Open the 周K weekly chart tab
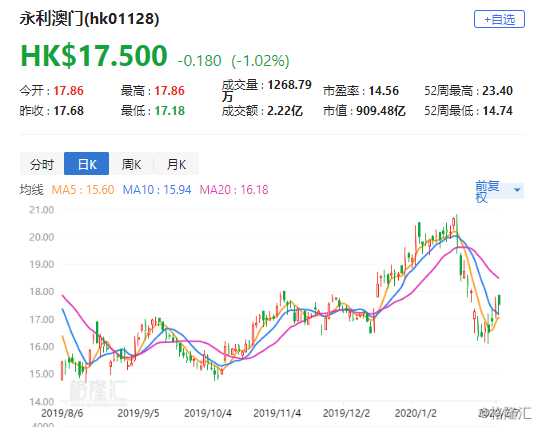This screenshot has width=539, height=427. 131,164
